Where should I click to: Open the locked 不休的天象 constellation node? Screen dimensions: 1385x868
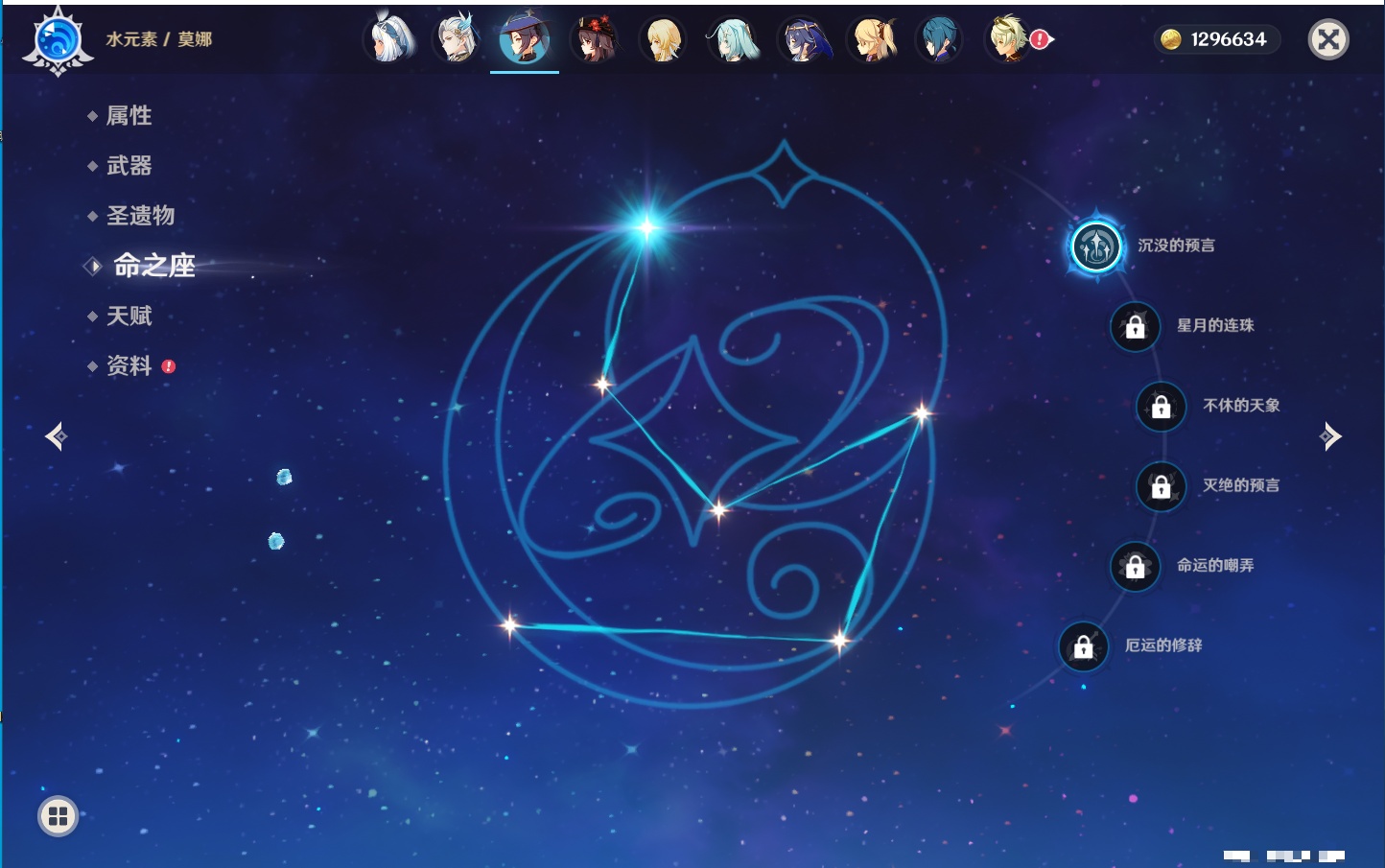[1161, 407]
